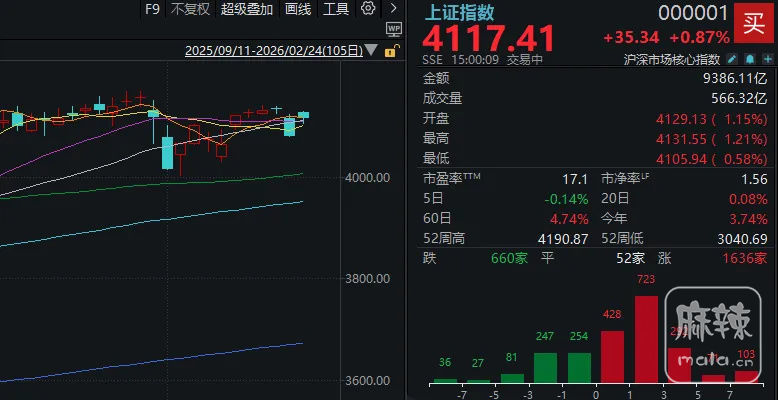Click the 沪深市场核心指数 label
This screenshot has height=400, width=778.
(x=672, y=60)
